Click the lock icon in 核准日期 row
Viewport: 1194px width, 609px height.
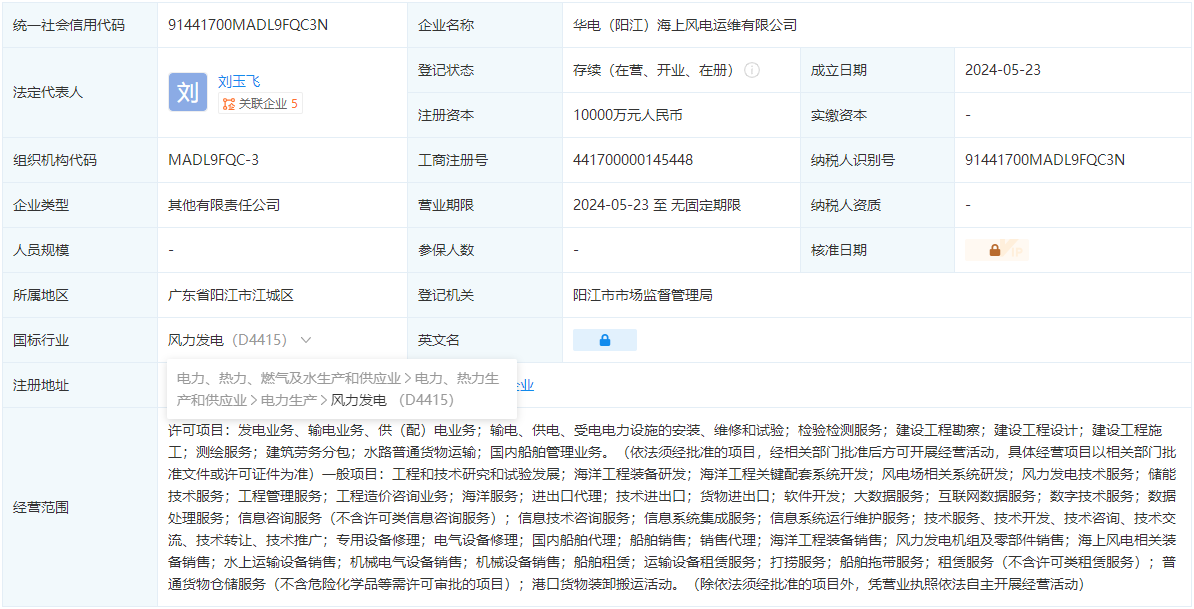point(994,251)
